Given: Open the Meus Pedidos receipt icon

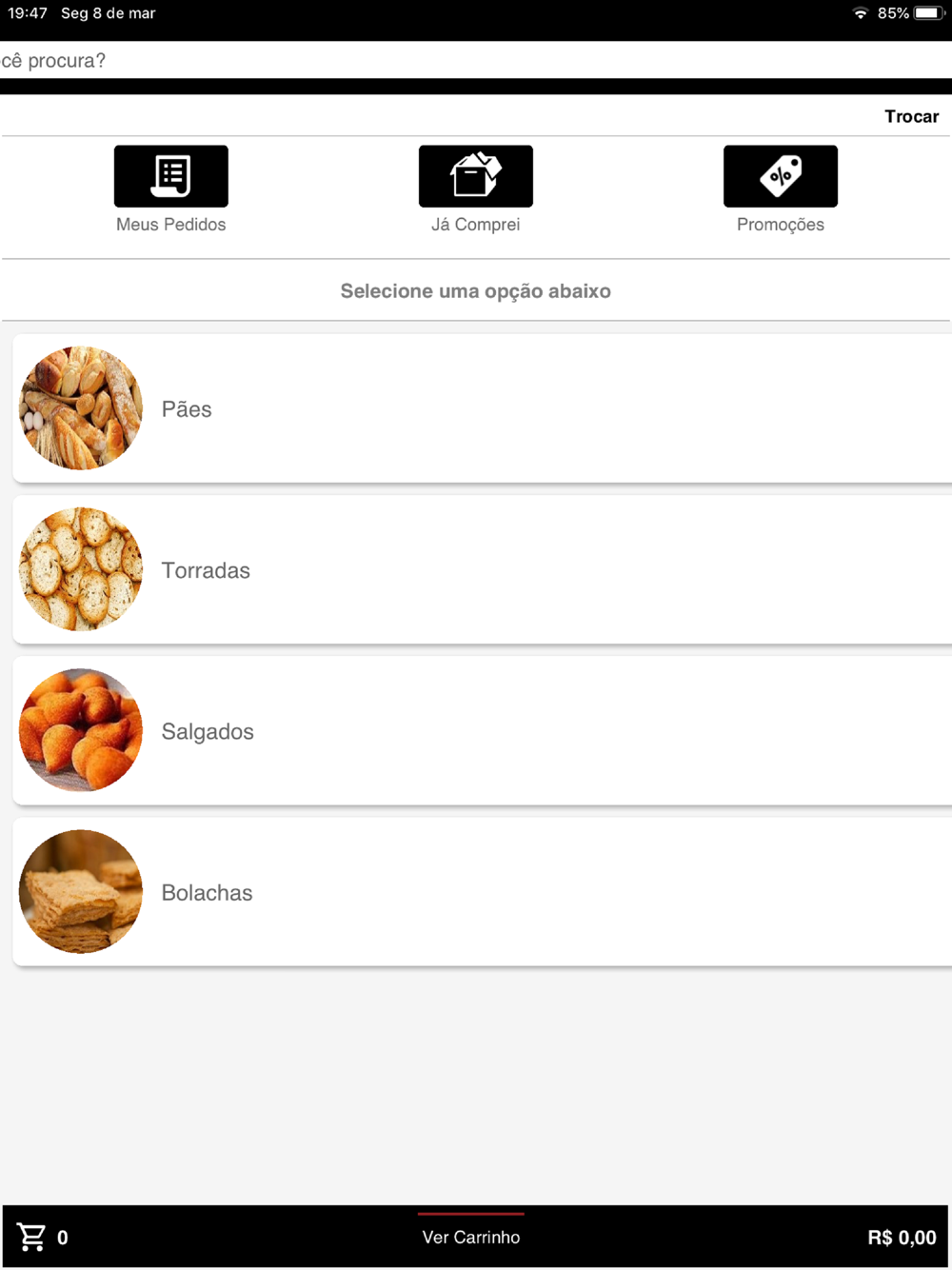Looking at the screenshot, I should pos(171,176).
